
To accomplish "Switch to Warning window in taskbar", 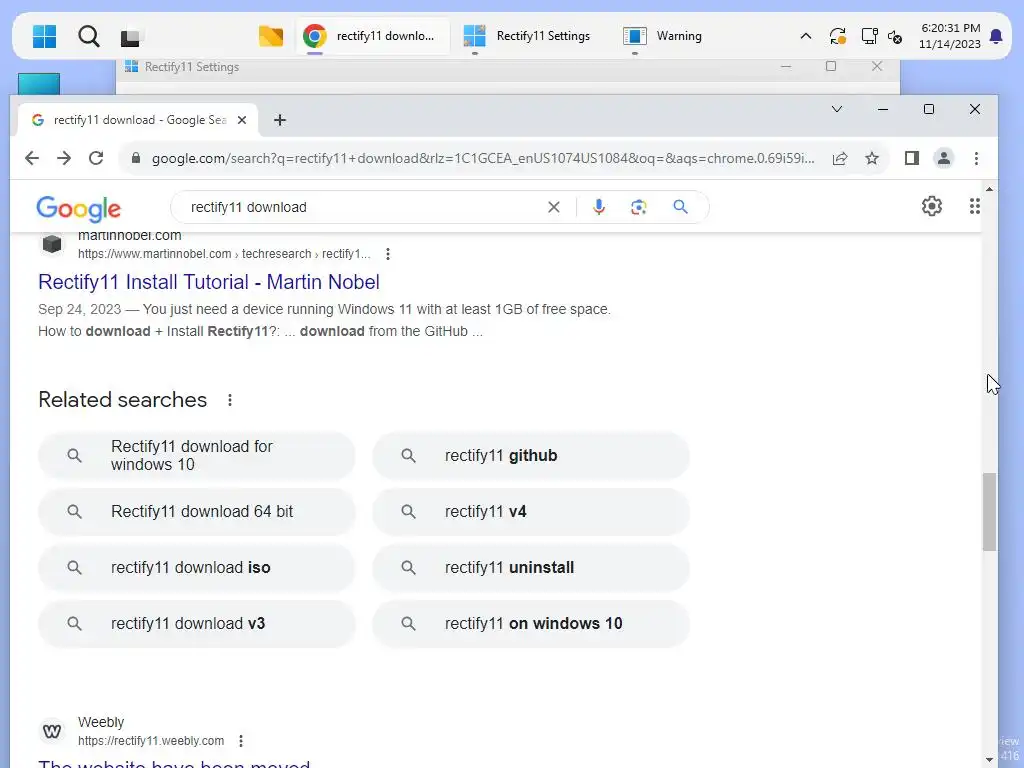I will [664, 36].
